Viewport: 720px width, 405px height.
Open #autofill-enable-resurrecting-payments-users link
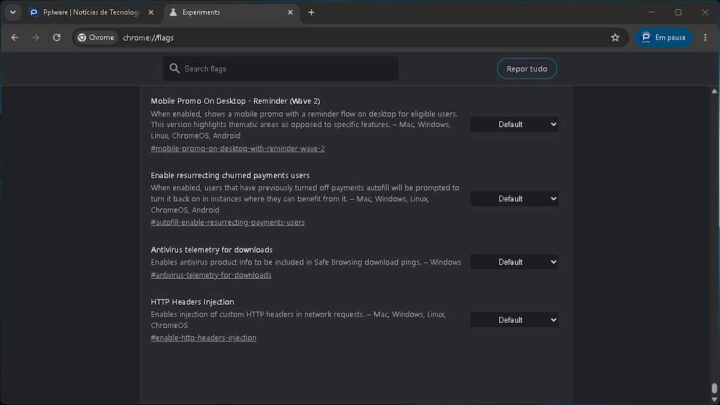point(227,222)
